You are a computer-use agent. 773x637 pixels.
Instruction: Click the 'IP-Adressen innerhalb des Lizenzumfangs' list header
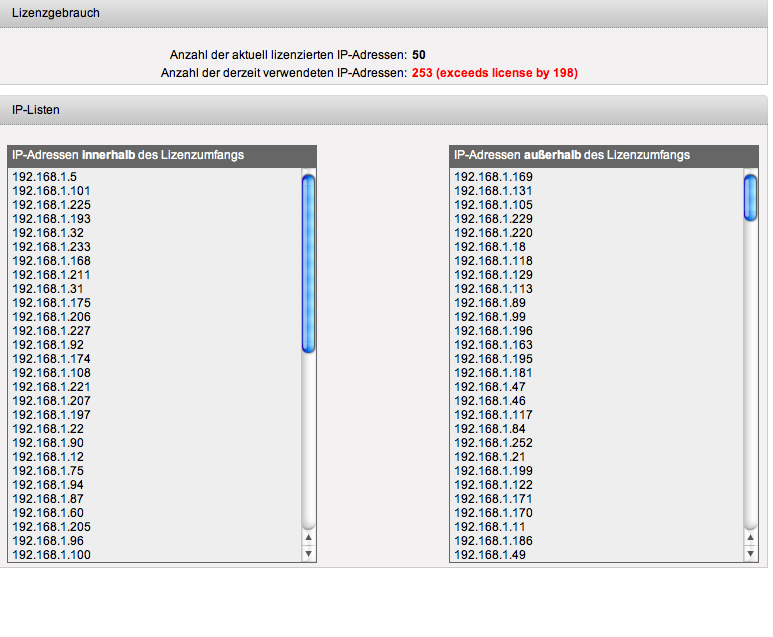click(160, 155)
